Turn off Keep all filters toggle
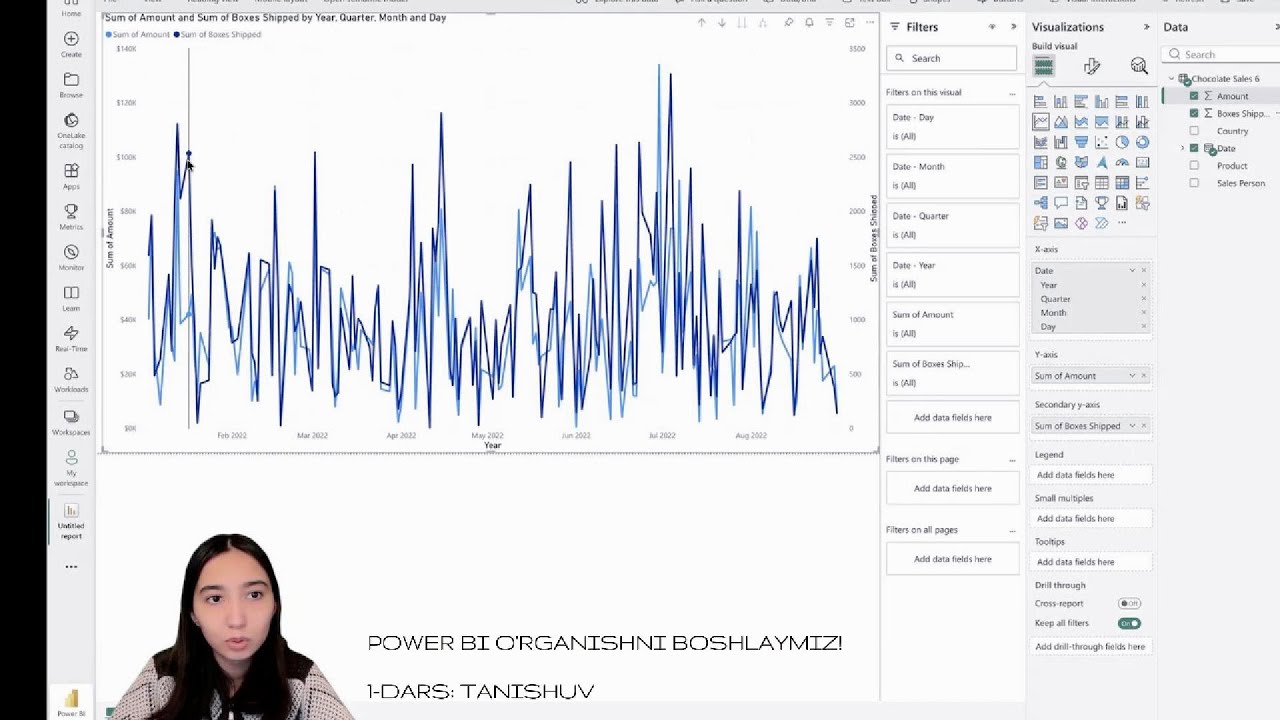 pyautogui.click(x=1129, y=623)
